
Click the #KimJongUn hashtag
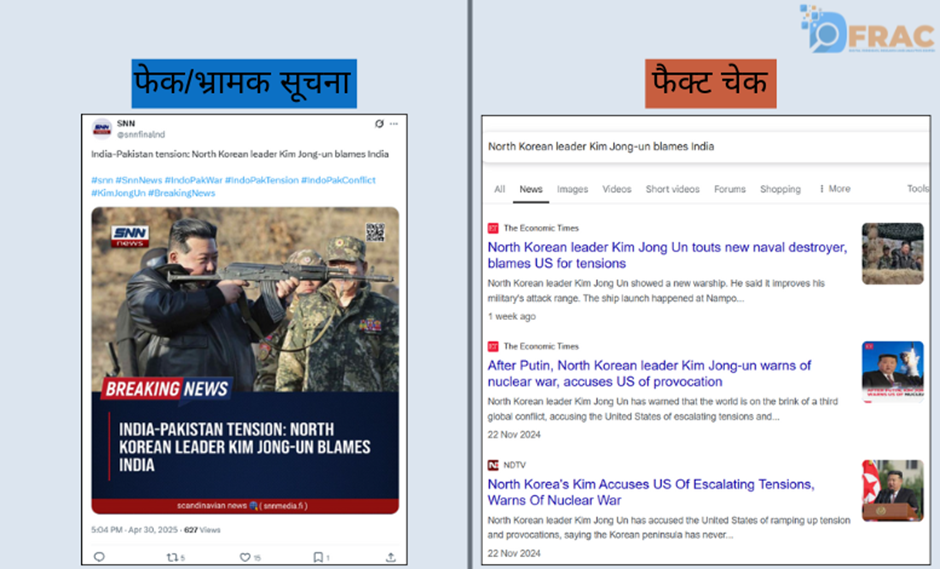tap(118, 193)
